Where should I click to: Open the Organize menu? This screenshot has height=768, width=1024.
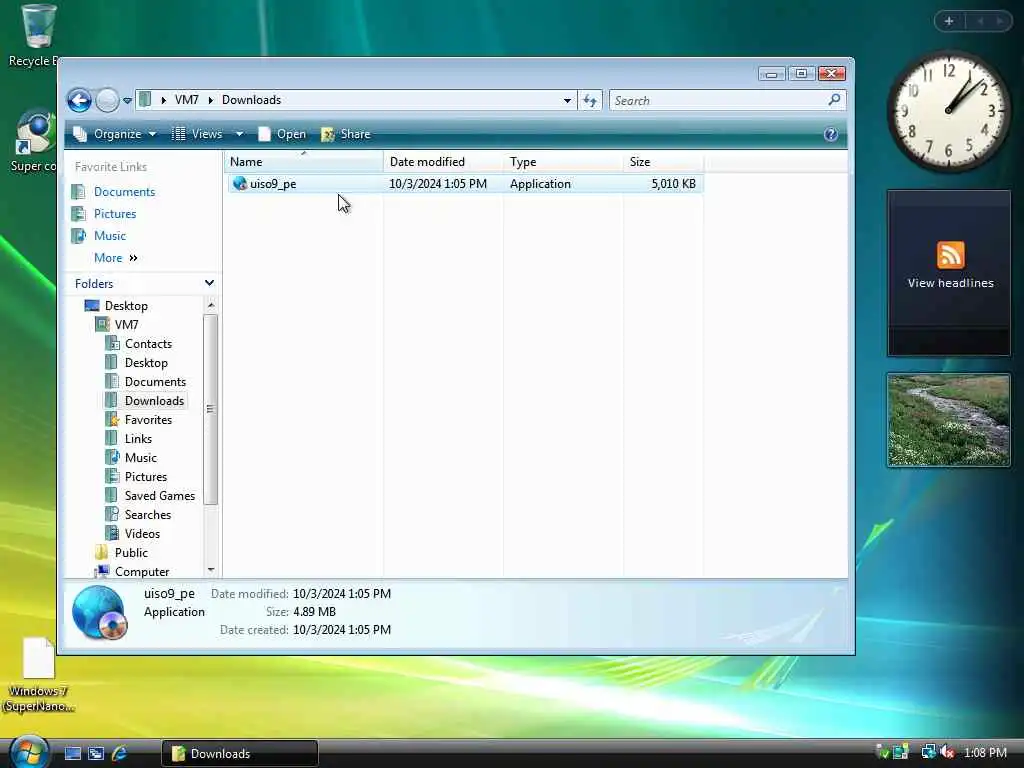[115, 134]
